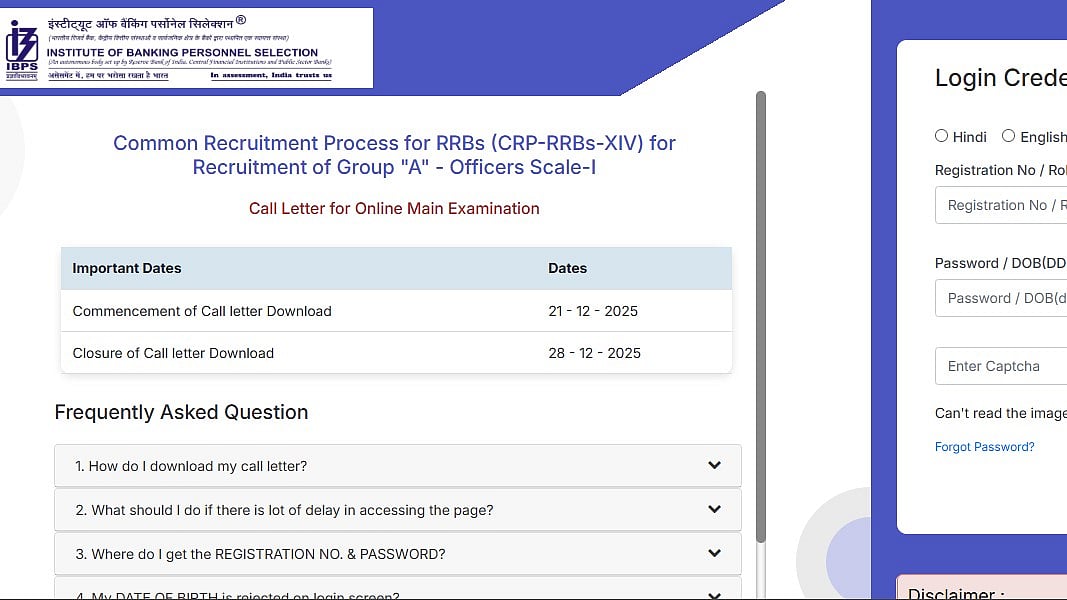This screenshot has width=1067, height=600.
Task: Click 'Call Letter for Online Main Examination' heading
Action: [394, 208]
